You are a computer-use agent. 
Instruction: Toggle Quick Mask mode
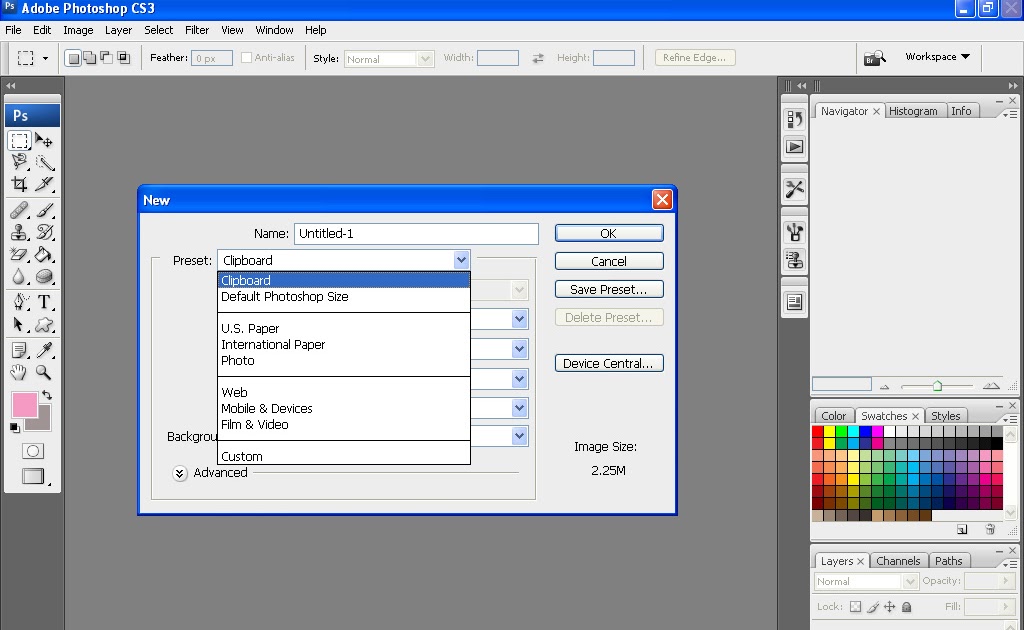pos(33,451)
